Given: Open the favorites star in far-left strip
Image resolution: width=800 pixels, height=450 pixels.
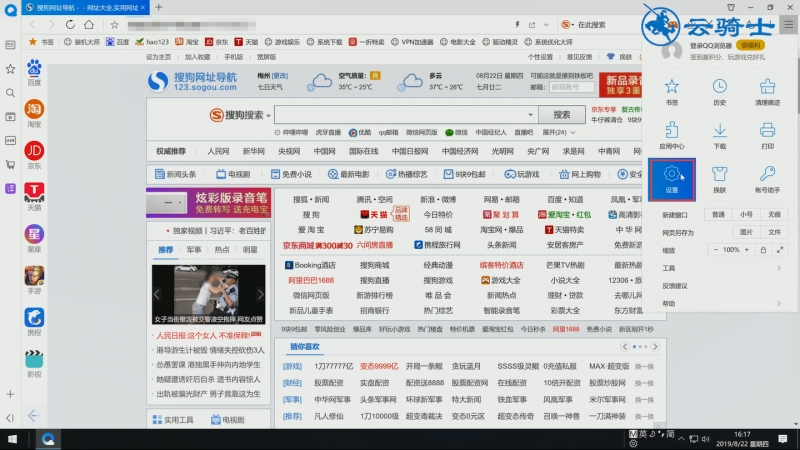Looking at the screenshot, I should pyautogui.click(x=10, y=69).
